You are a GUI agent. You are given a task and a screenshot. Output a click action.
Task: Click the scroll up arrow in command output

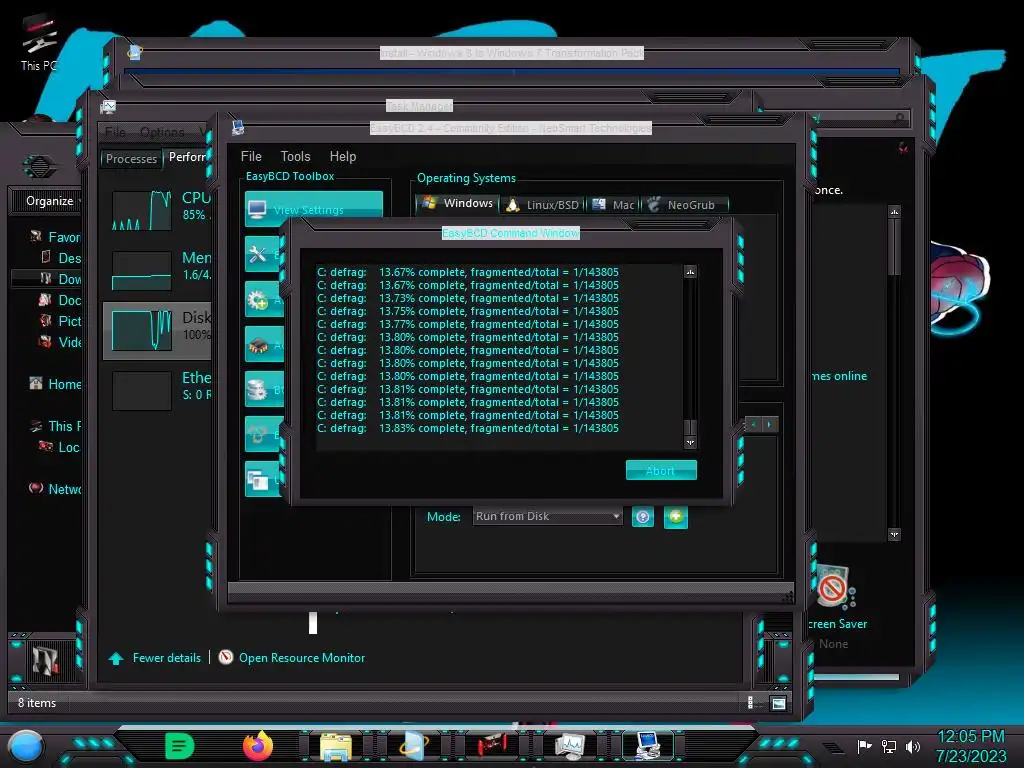pyautogui.click(x=690, y=272)
